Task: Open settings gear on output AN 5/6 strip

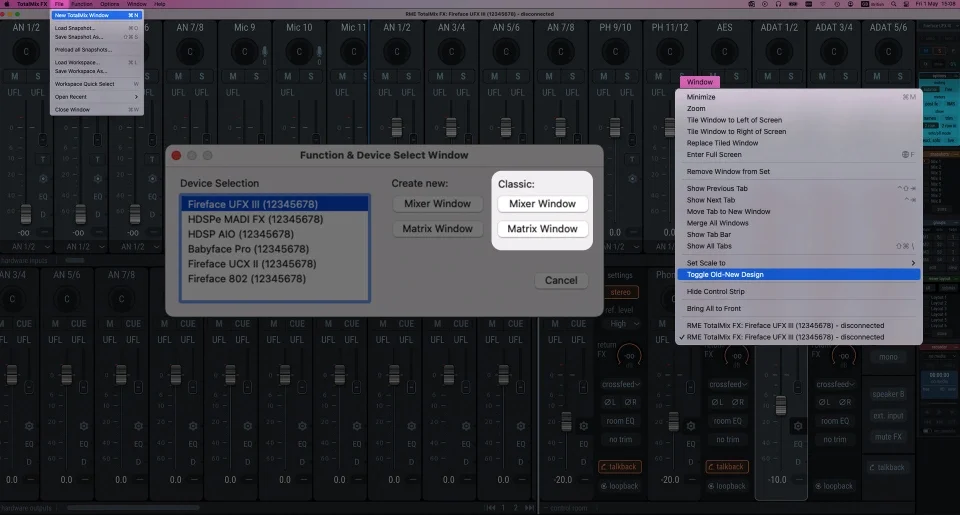Action: (83, 426)
